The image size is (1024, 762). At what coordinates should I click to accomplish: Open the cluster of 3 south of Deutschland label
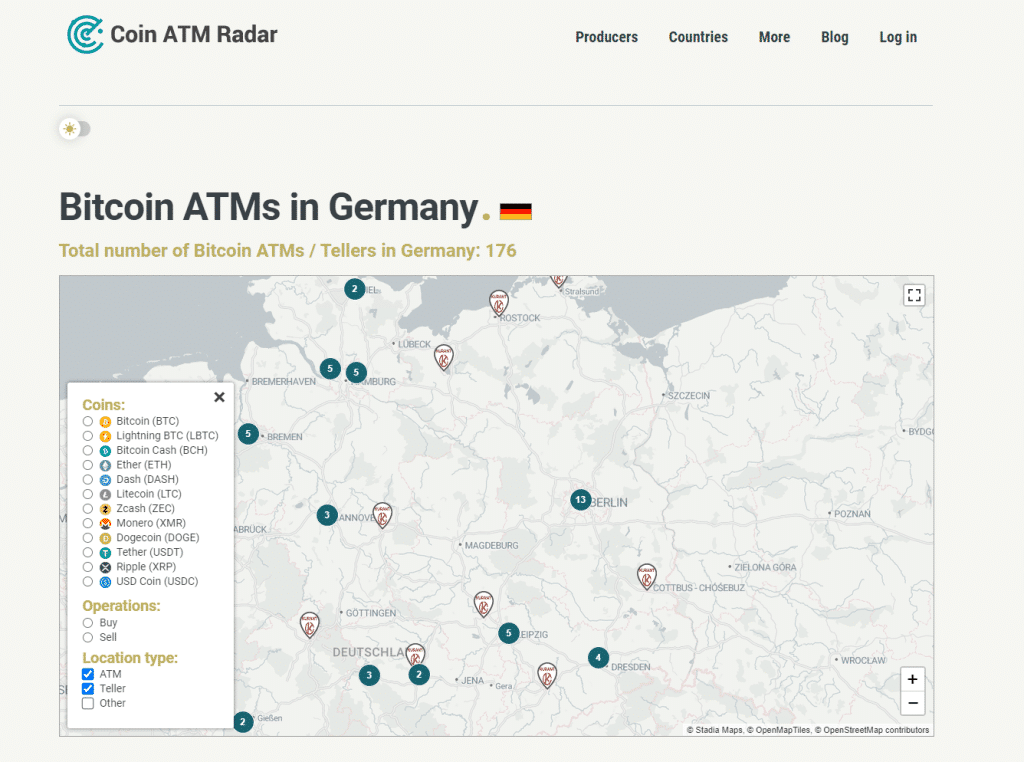point(370,675)
